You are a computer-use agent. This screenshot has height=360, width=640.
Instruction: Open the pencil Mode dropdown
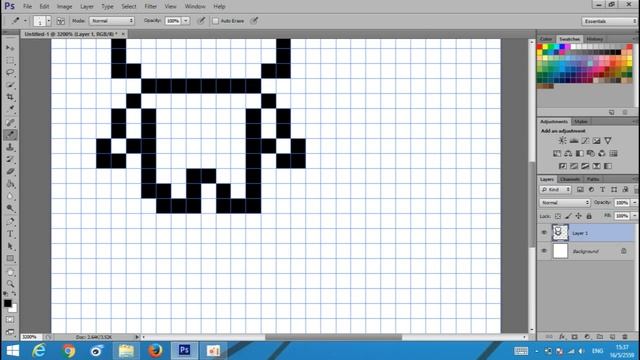coord(112,21)
